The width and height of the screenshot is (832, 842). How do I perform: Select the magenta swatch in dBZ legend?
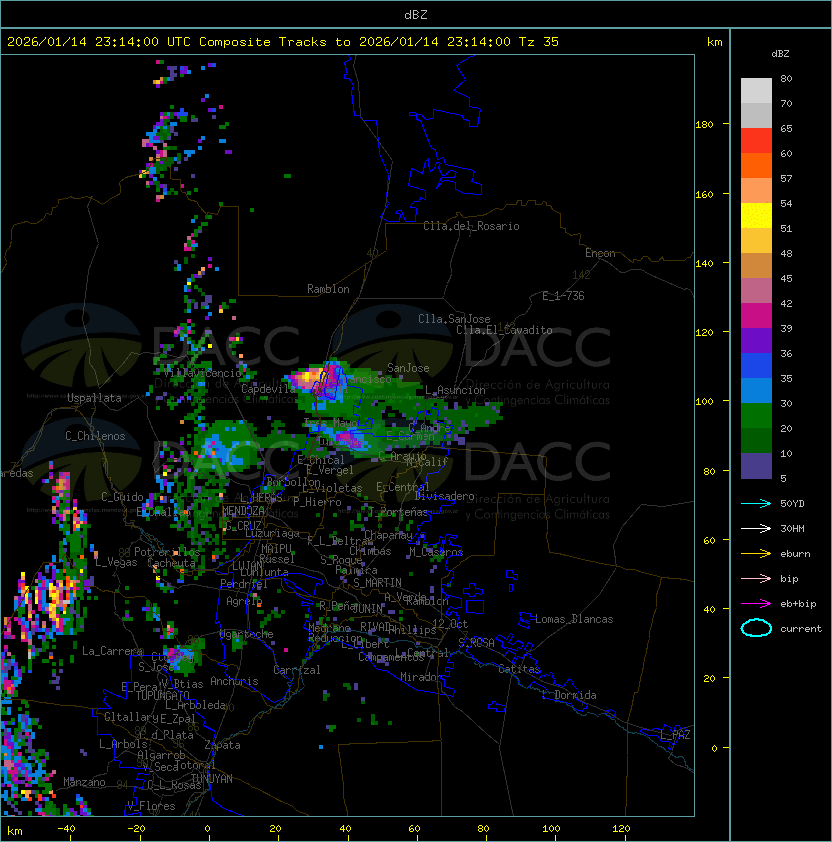(x=756, y=316)
